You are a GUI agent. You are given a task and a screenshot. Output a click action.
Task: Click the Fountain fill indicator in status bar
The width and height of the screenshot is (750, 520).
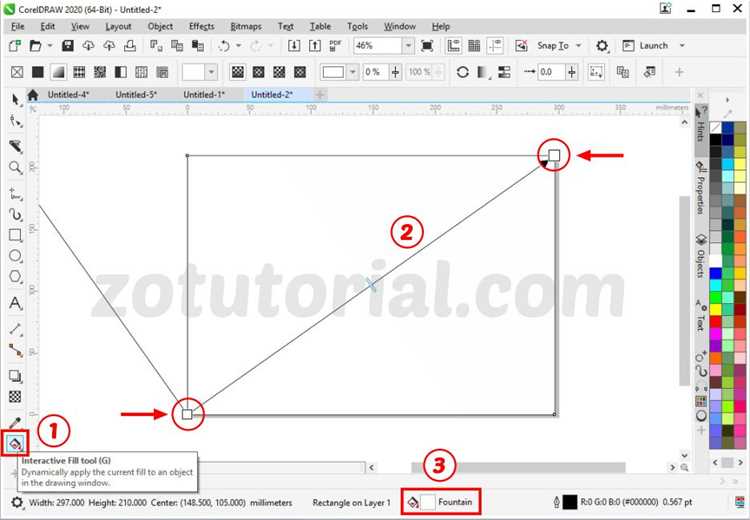[x=440, y=502]
